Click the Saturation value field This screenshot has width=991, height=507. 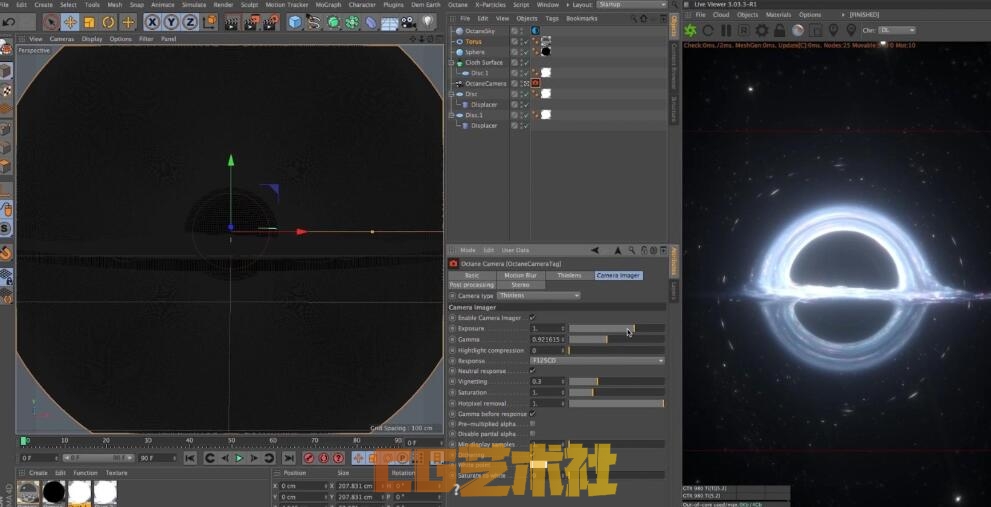pos(547,393)
